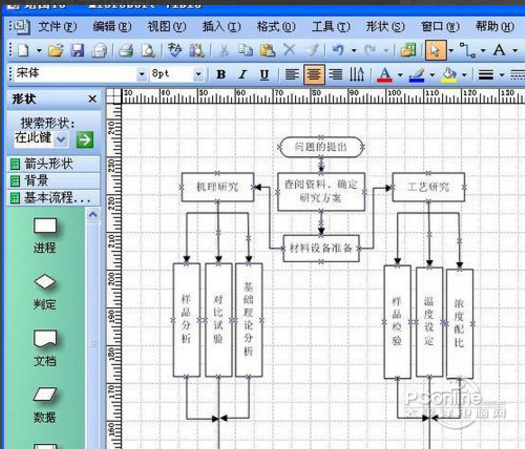Click the green search arrow button
This screenshot has width=525, height=449.
85,140
